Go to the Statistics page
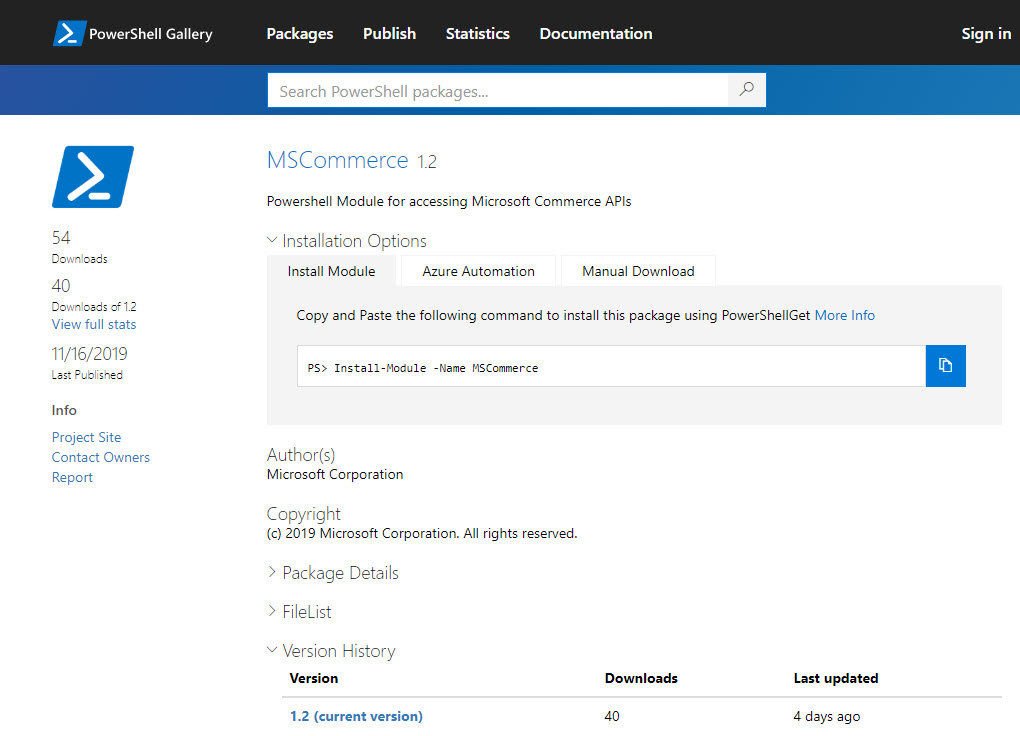Image resolution: width=1020 pixels, height=736 pixels. (x=477, y=34)
